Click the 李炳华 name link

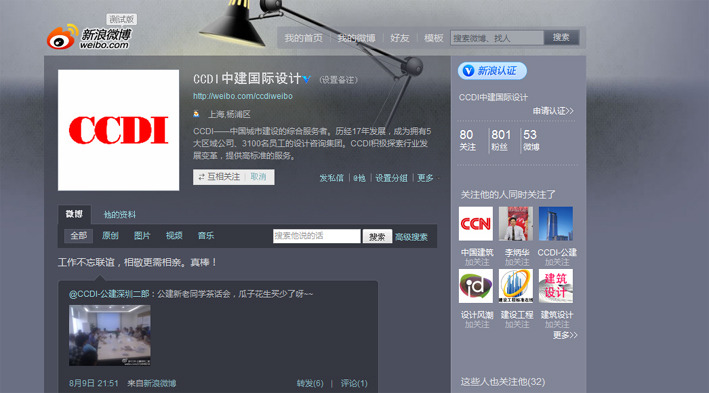pyautogui.click(x=517, y=252)
